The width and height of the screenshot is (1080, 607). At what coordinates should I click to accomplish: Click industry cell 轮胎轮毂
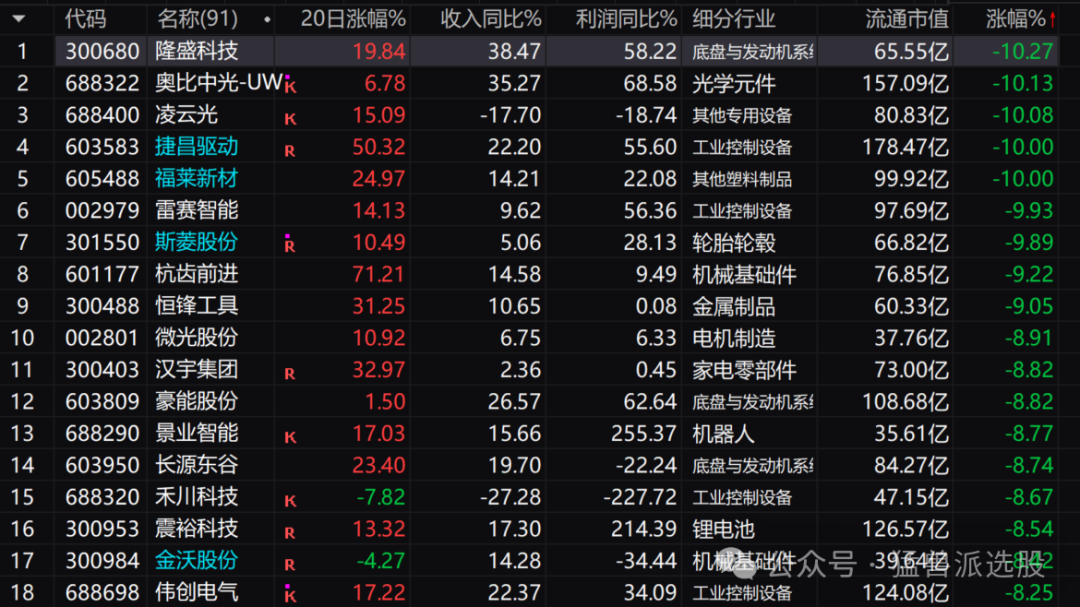click(x=734, y=242)
